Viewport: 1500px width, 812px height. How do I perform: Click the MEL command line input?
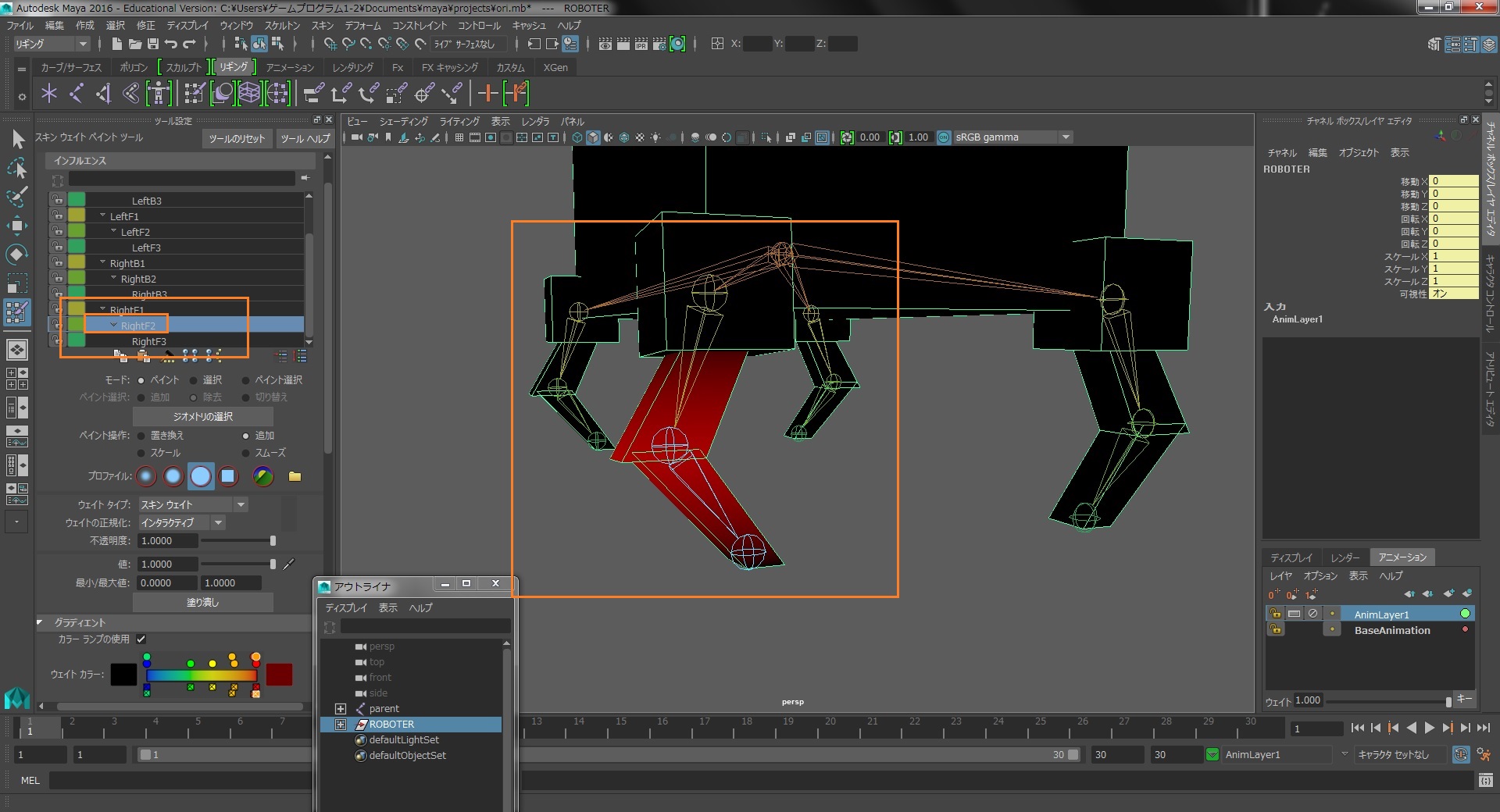tap(762, 780)
